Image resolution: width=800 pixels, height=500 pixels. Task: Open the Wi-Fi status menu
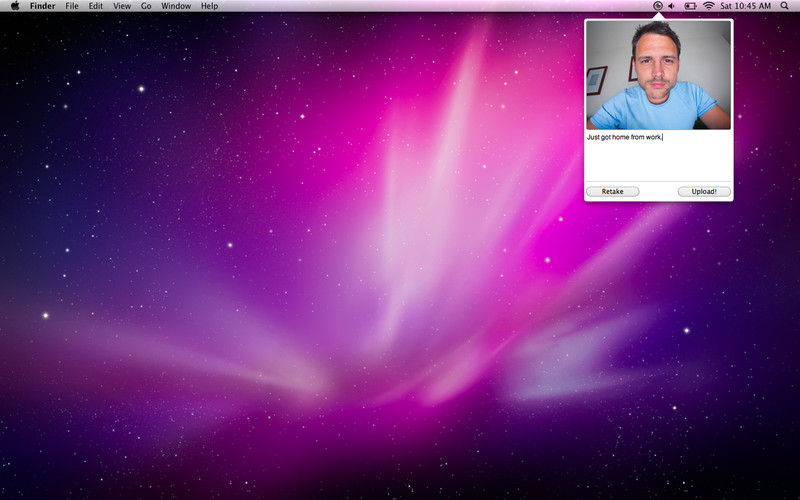pyautogui.click(x=708, y=6)
